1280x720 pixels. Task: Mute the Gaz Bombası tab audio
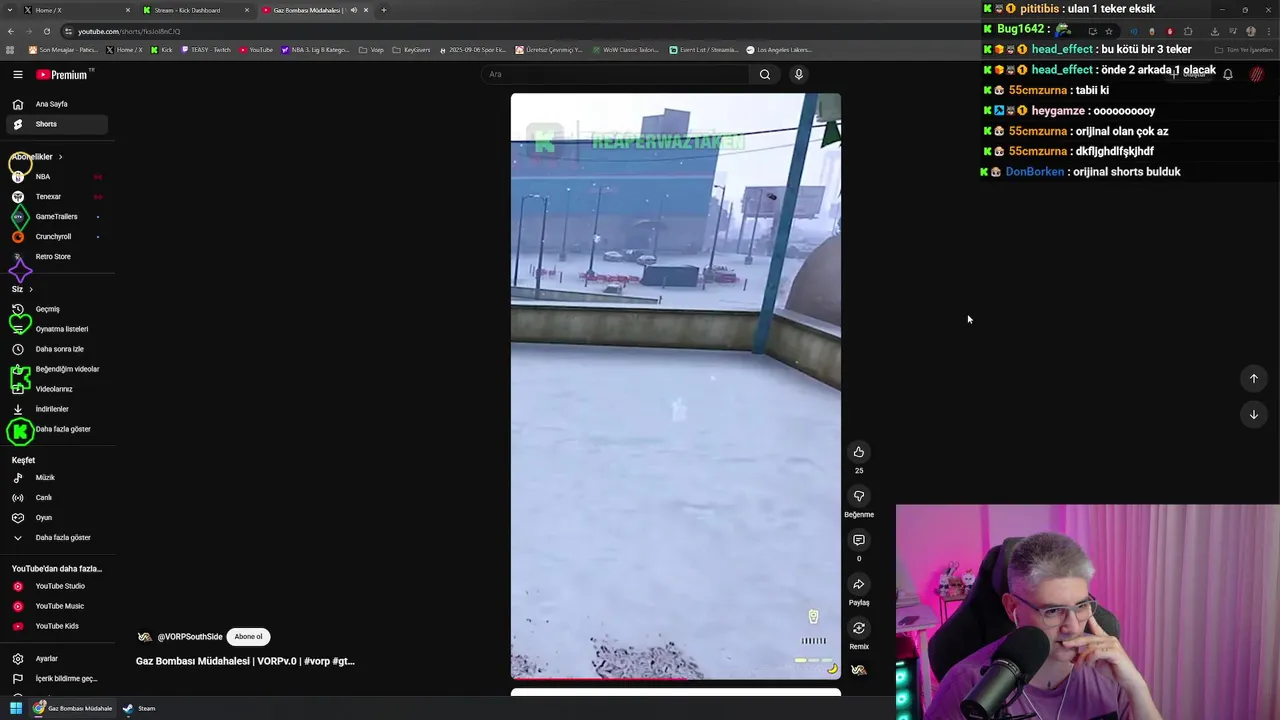(x=353, y=10)
